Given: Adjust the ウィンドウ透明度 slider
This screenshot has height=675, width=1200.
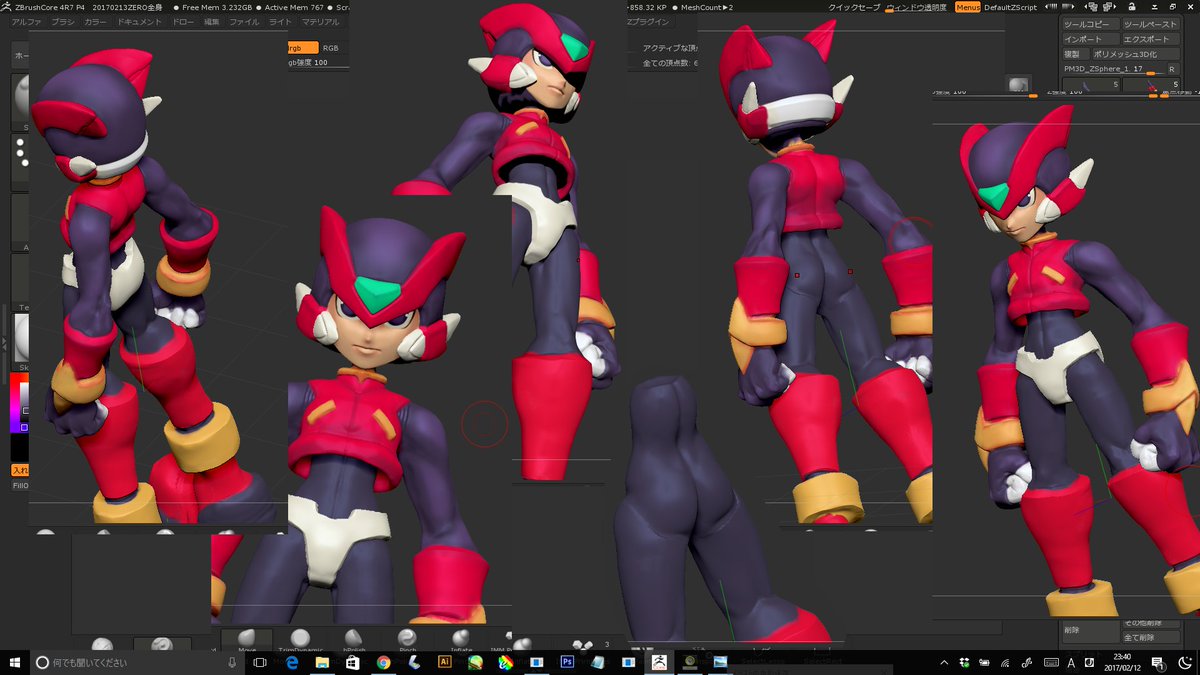Looking at the screenshot, I should (918, 7).
